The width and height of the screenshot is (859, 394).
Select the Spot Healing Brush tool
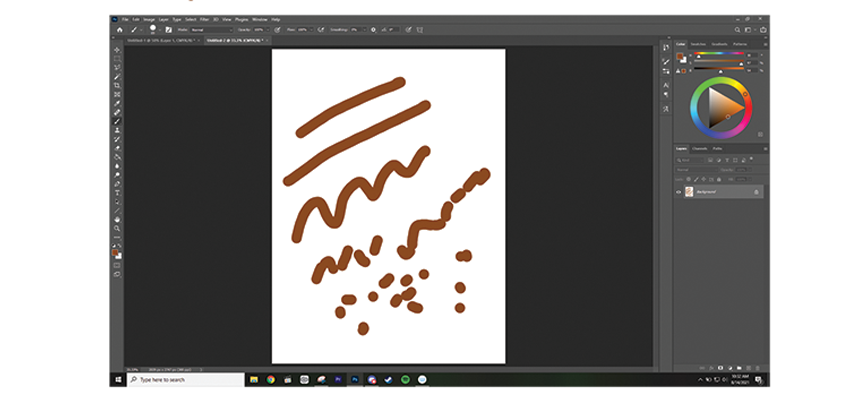tap(117, 112)
